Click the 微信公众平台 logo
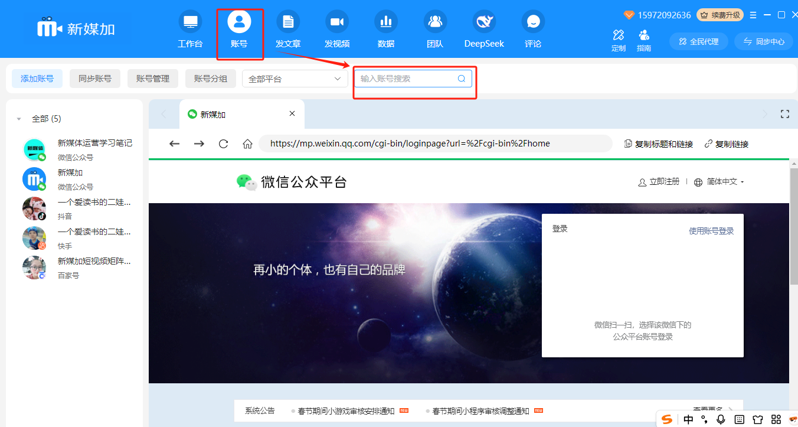The image size is (798, 427). (292, 182)
